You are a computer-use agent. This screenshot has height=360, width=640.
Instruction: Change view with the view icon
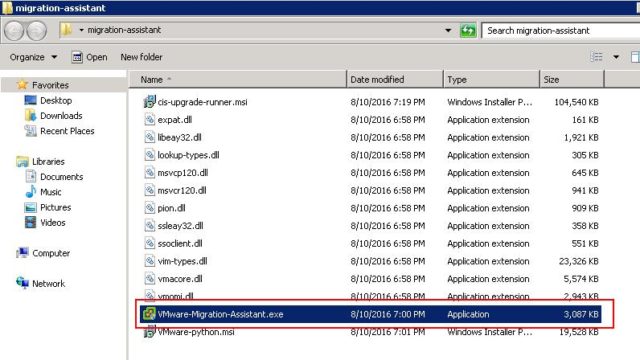tap(596, 57)
